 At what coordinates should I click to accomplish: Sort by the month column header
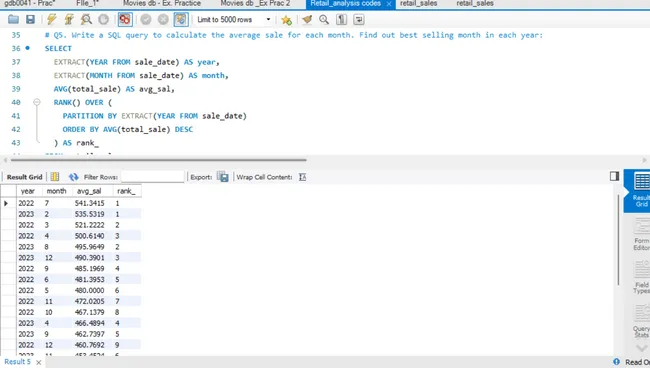(x=56, y=191)
